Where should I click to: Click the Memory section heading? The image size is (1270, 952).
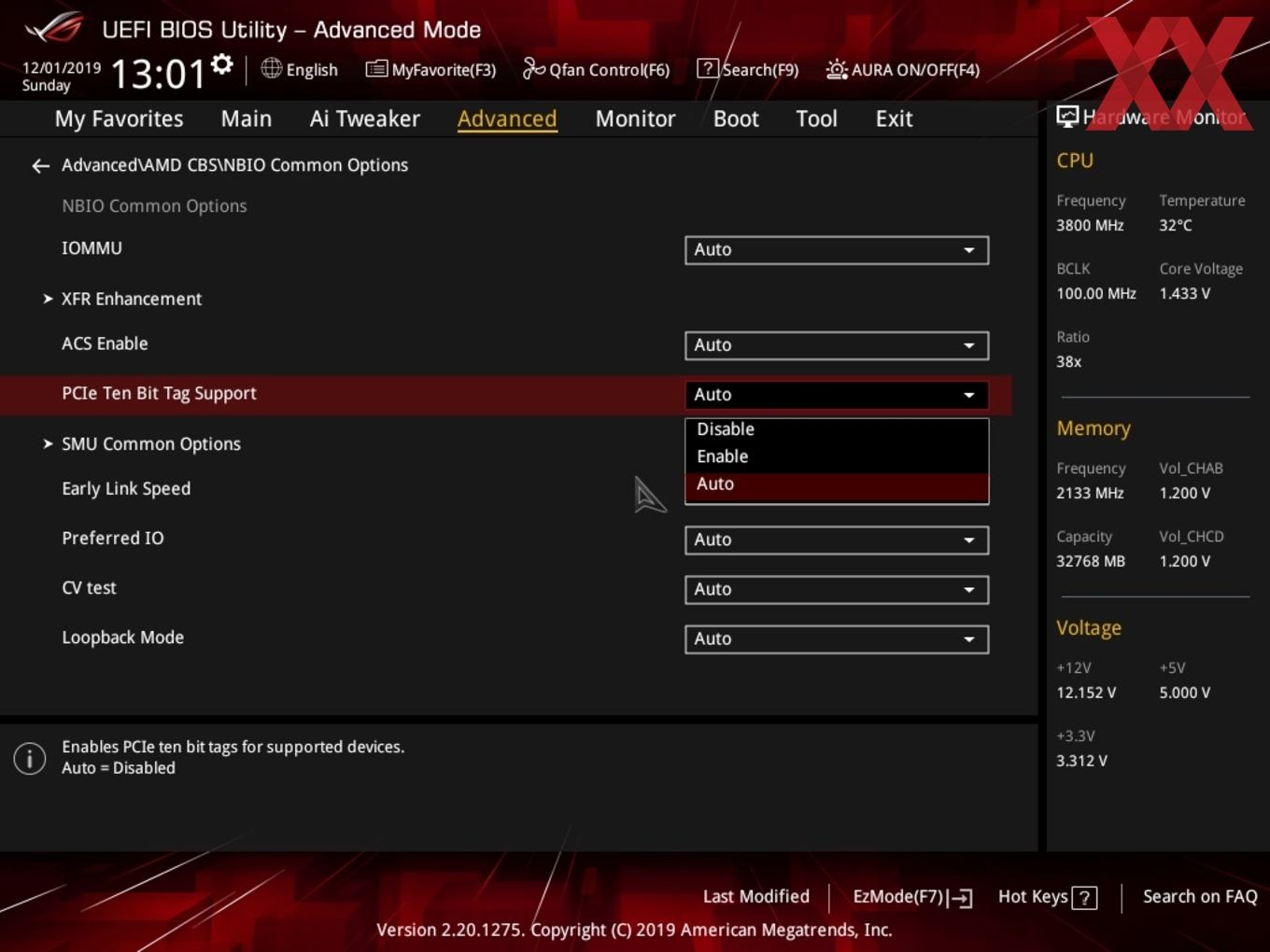click(x=1094, y=428)
